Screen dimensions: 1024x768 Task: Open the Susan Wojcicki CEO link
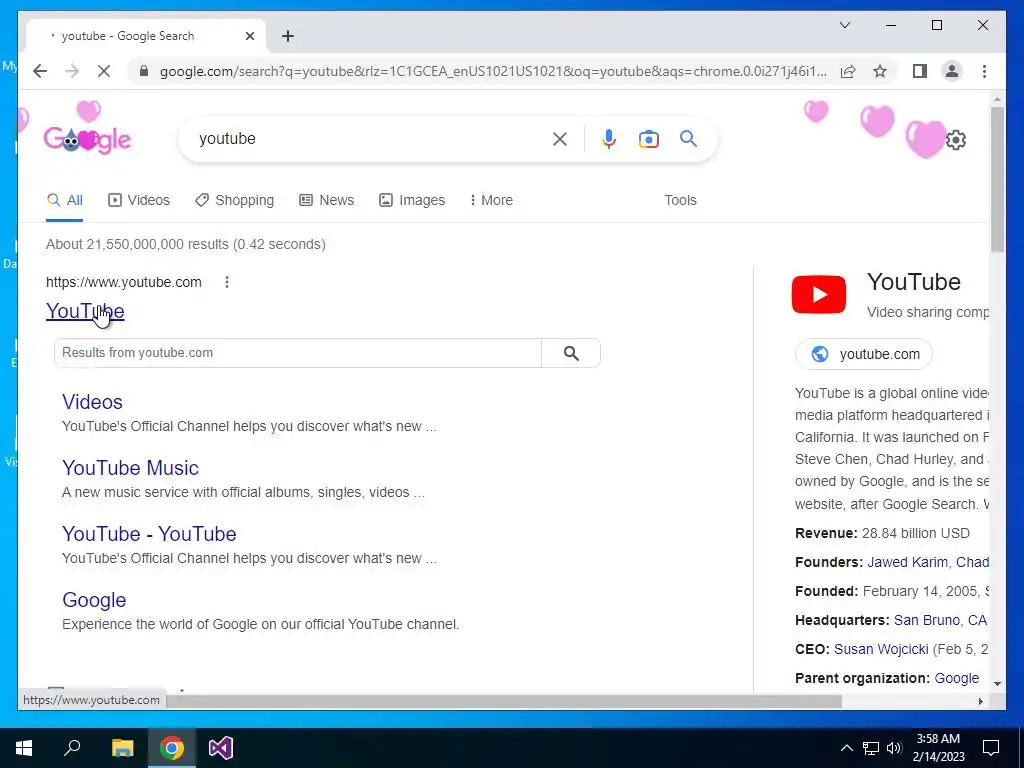point(881,649)
